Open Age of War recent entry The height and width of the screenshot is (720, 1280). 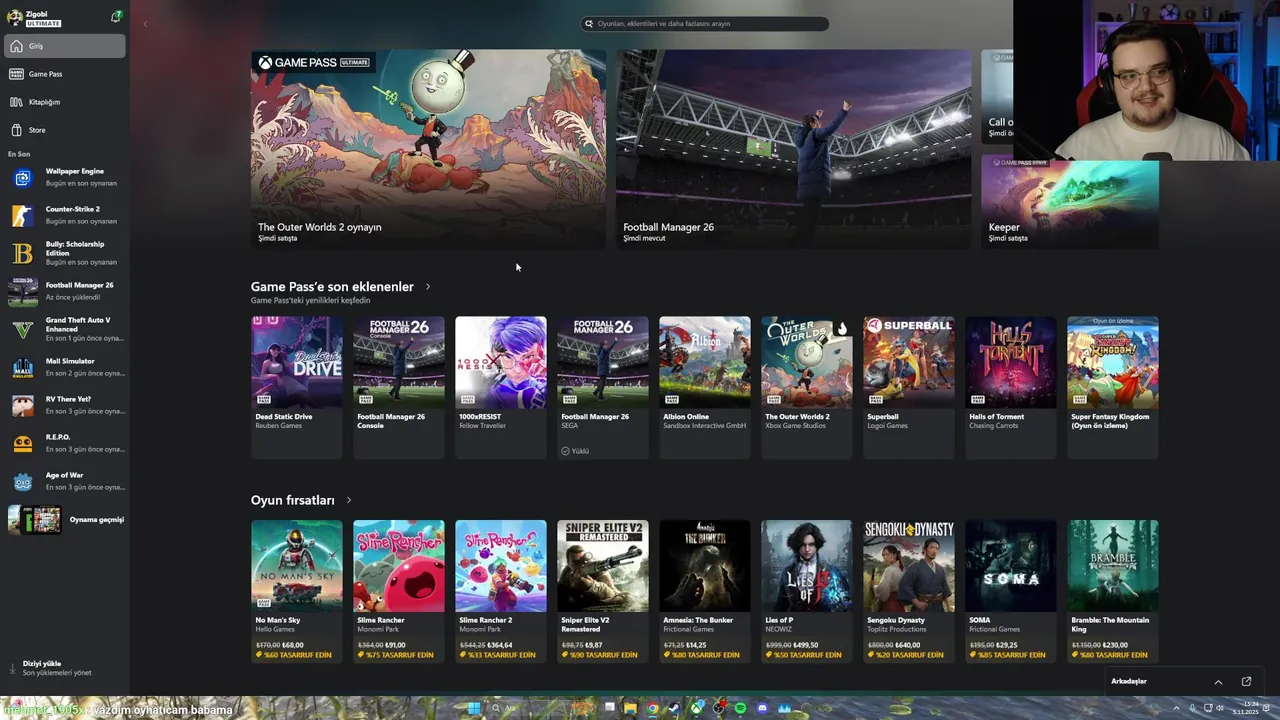65,481
